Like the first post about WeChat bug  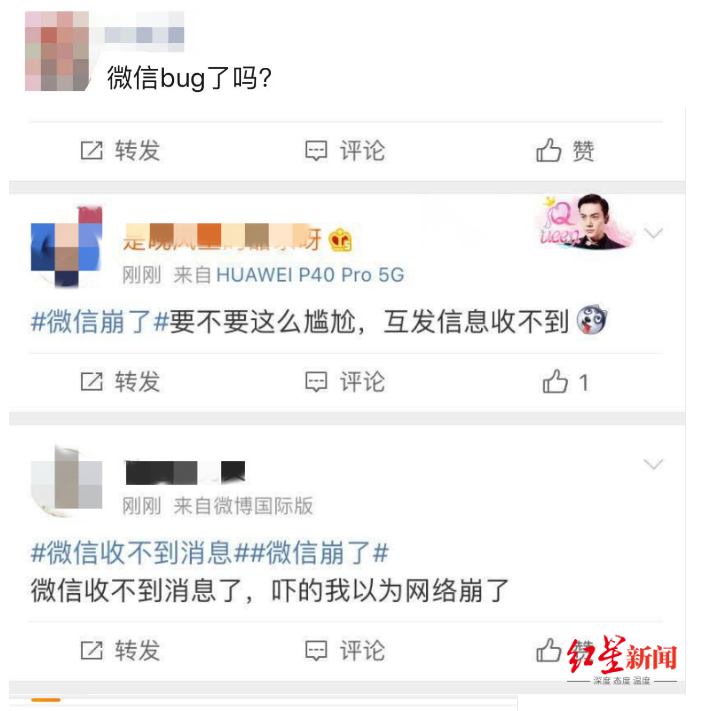[549, 150]
